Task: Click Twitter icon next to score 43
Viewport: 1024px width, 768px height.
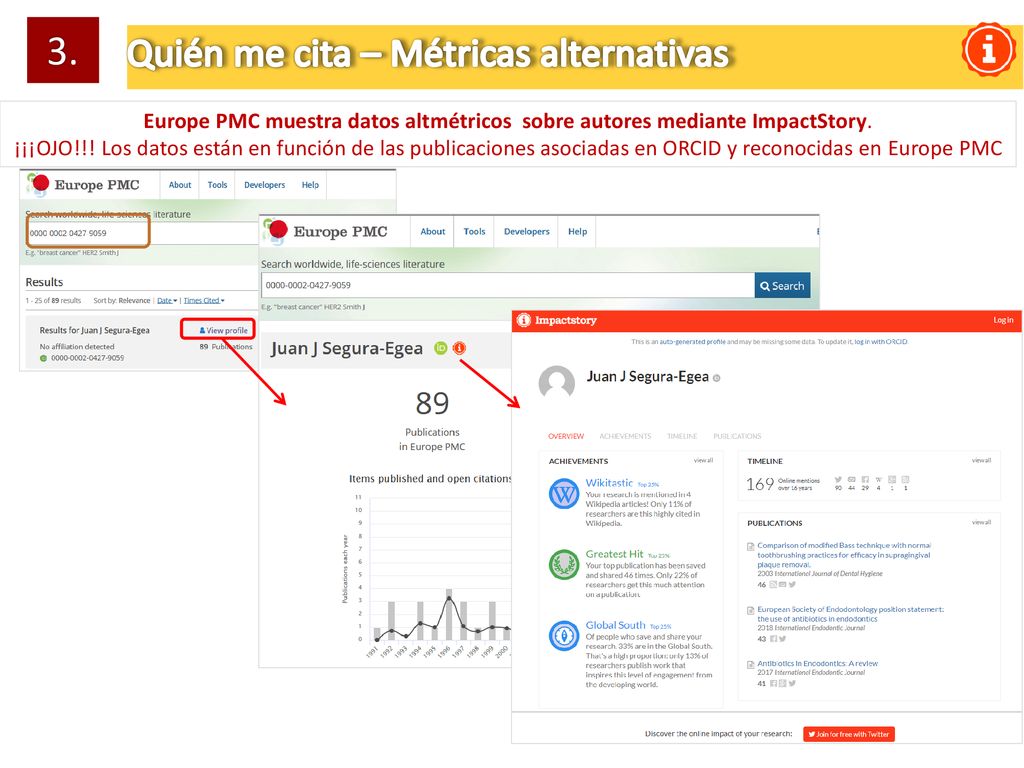Action: pyautogui.click(x=782, y=639)
